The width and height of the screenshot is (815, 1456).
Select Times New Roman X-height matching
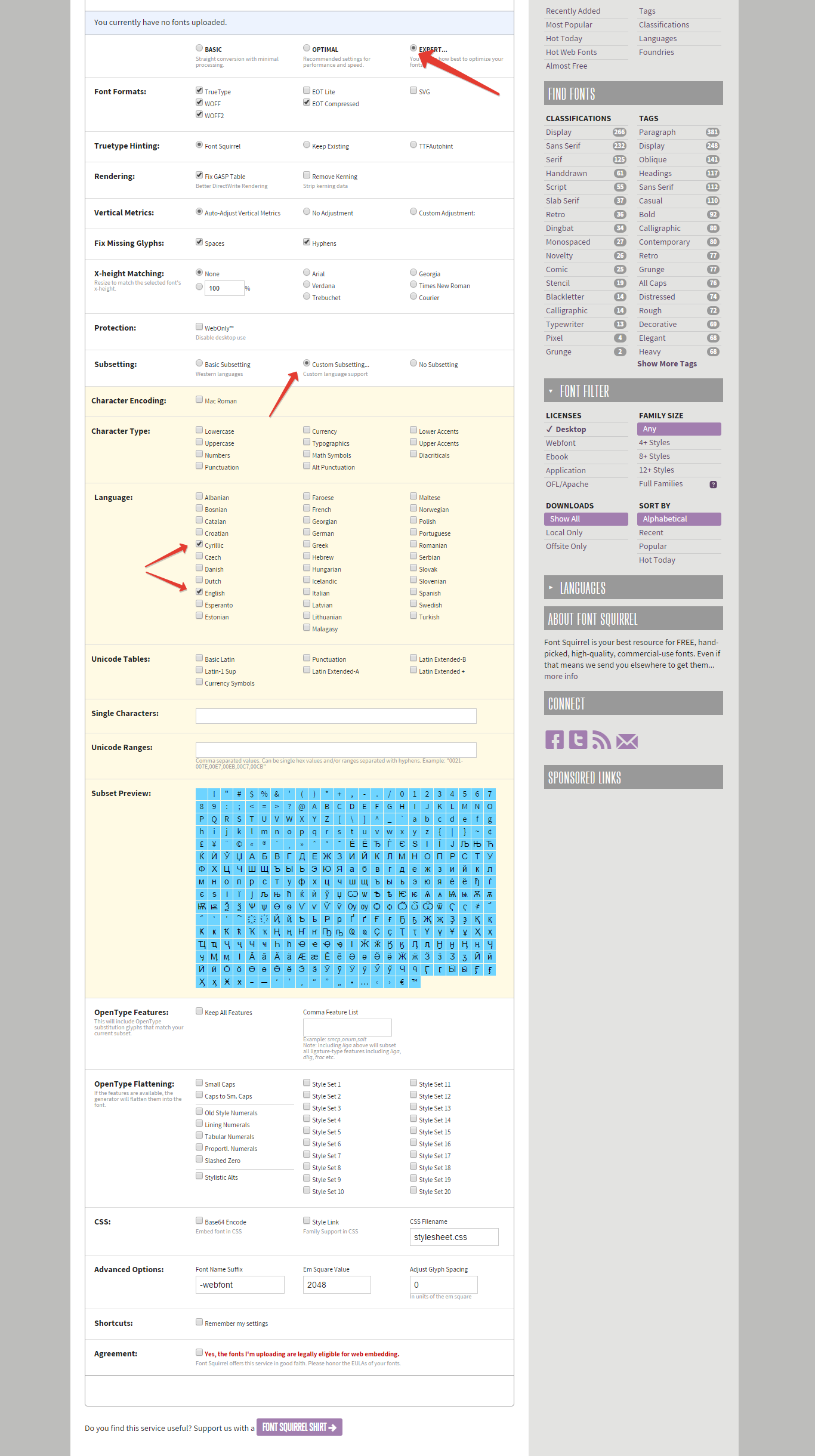[x=413, y=284]
